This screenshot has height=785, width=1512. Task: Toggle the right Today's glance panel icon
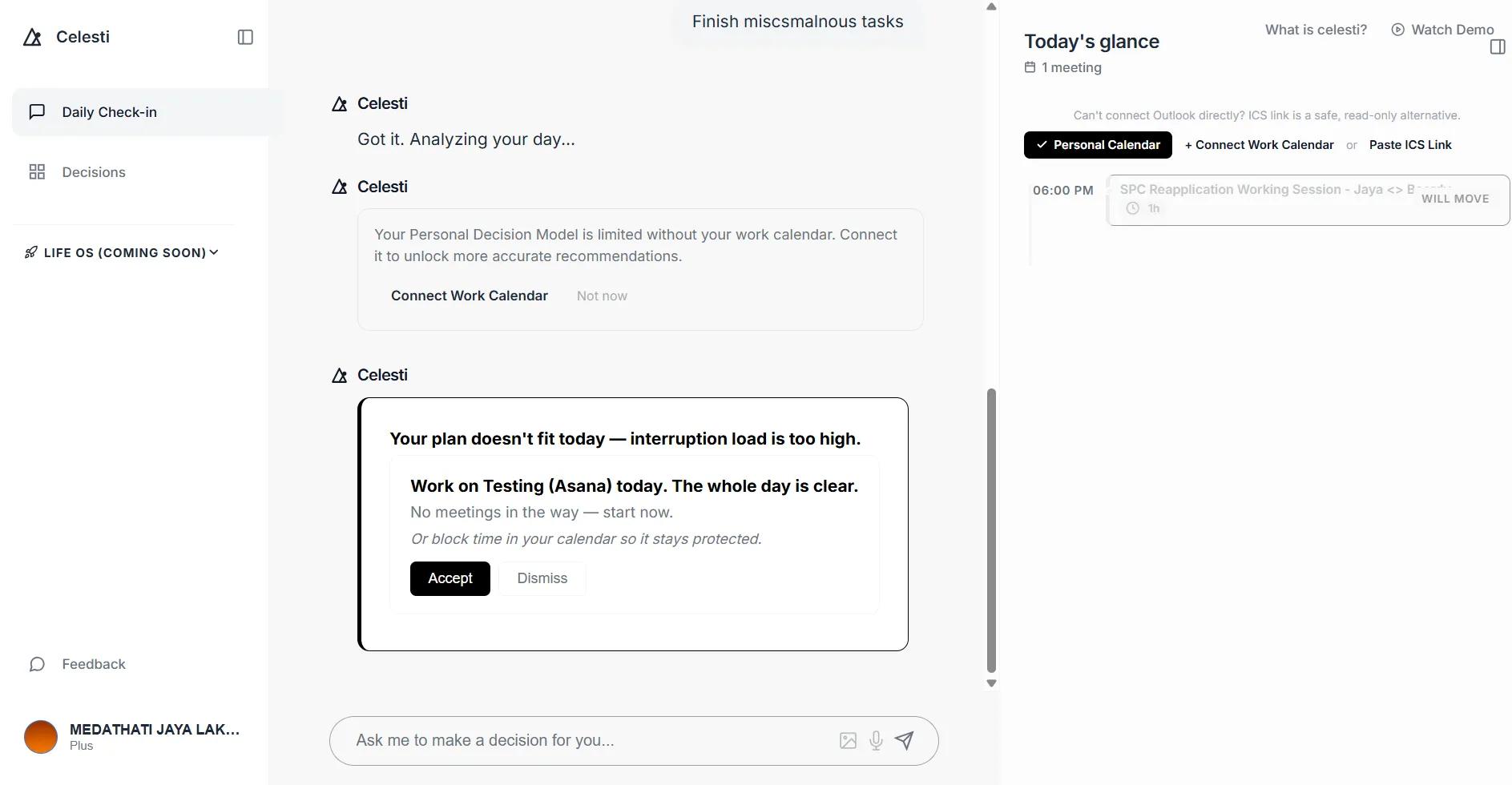(x=1497, y=47)
